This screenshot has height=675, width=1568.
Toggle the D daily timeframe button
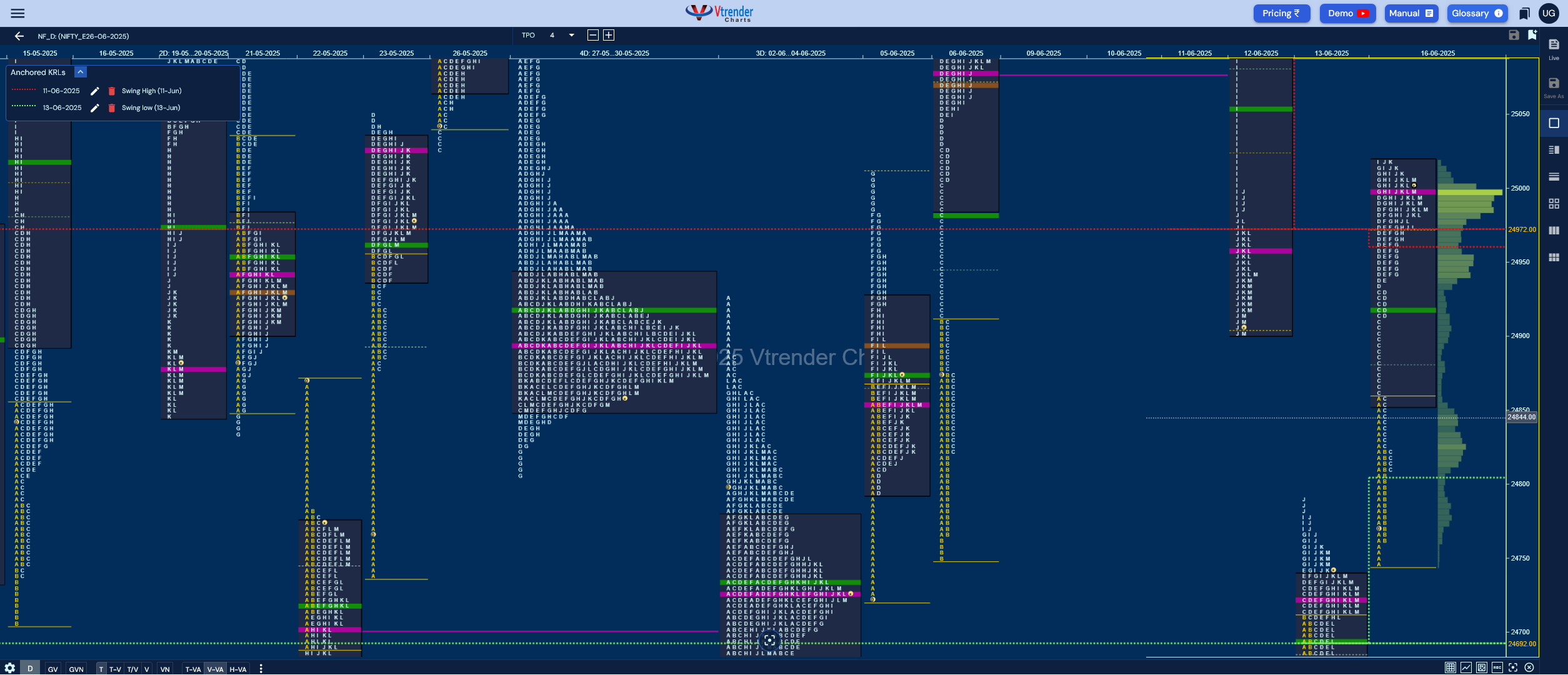click(30, 668)
